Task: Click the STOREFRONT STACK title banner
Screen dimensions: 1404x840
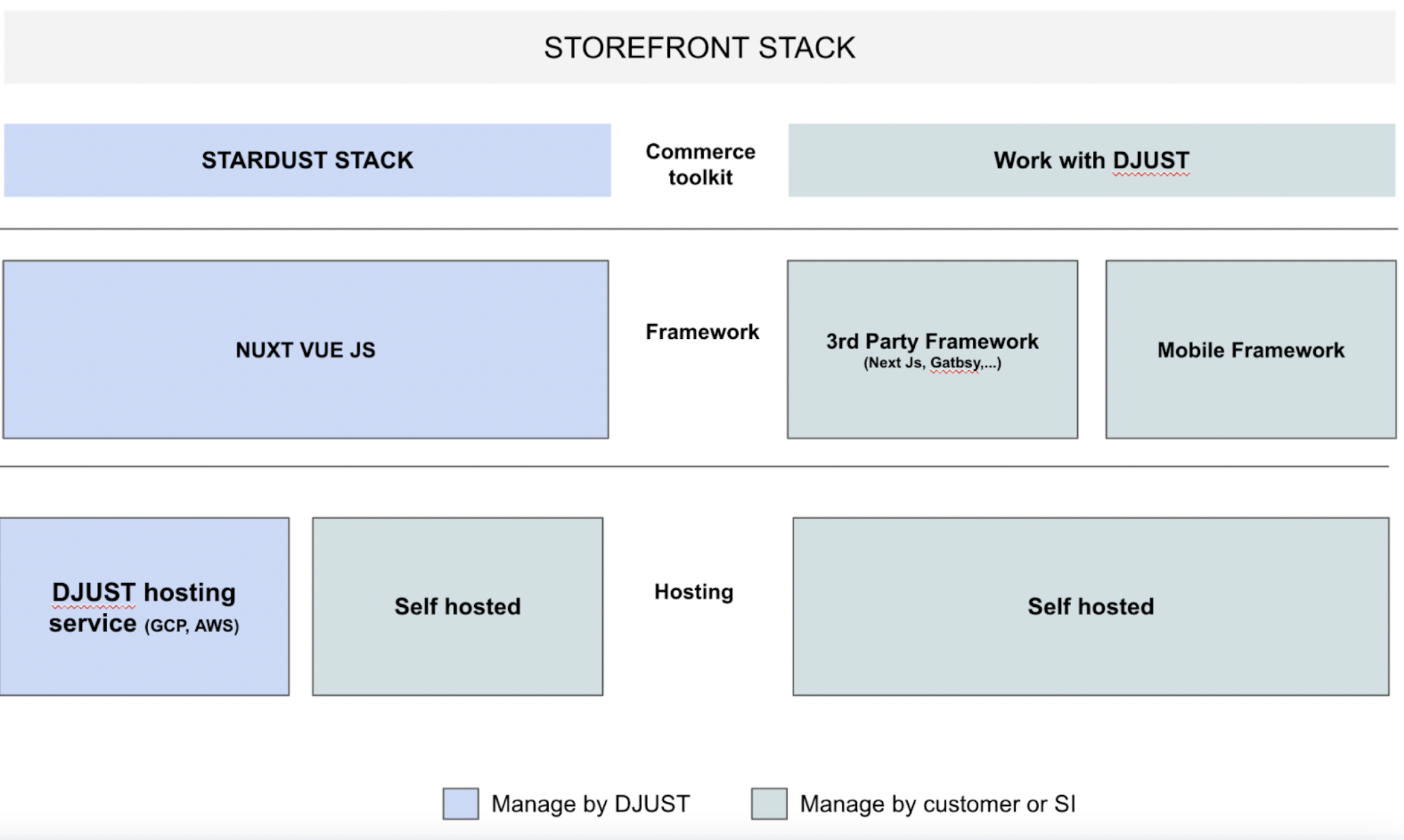Action: 699,48
